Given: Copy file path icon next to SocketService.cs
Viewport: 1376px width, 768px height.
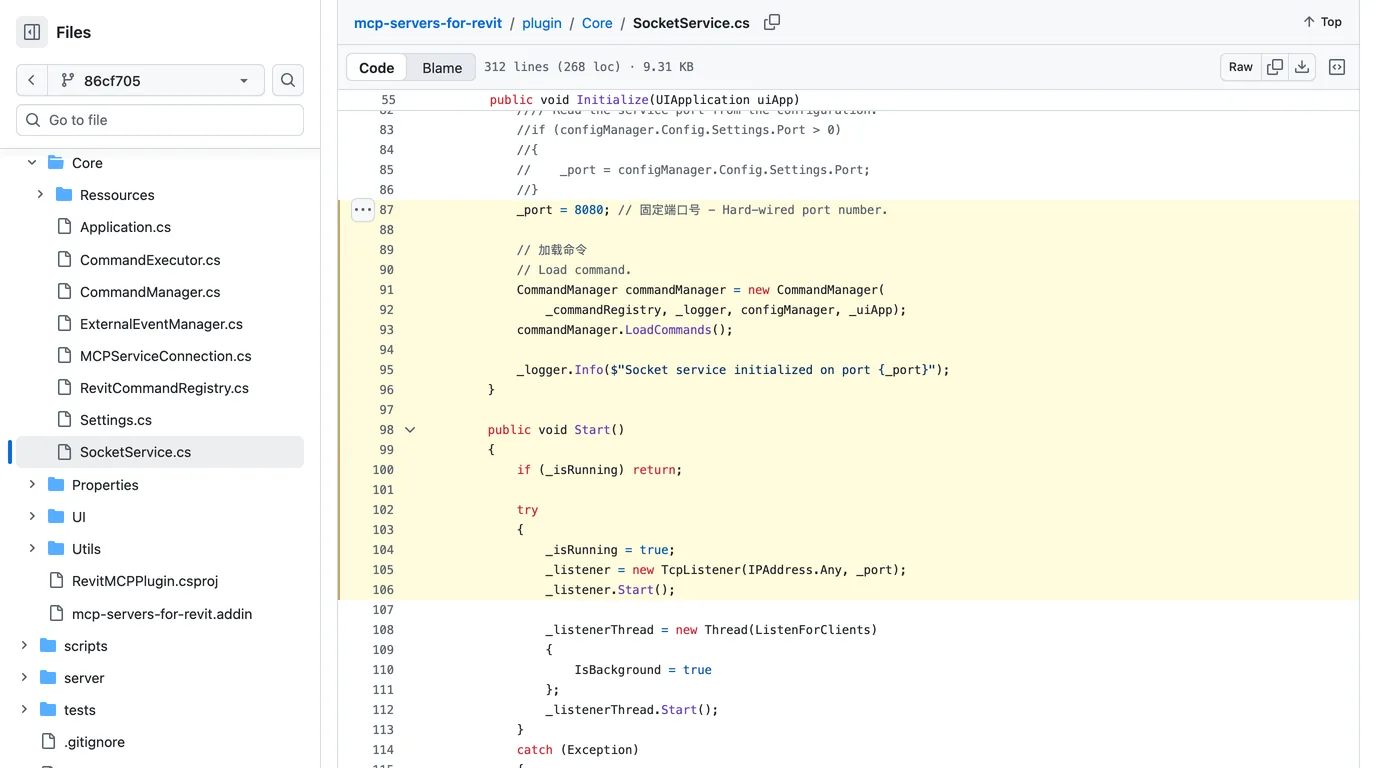Looking at the screenshot, I should pos(772,22).
